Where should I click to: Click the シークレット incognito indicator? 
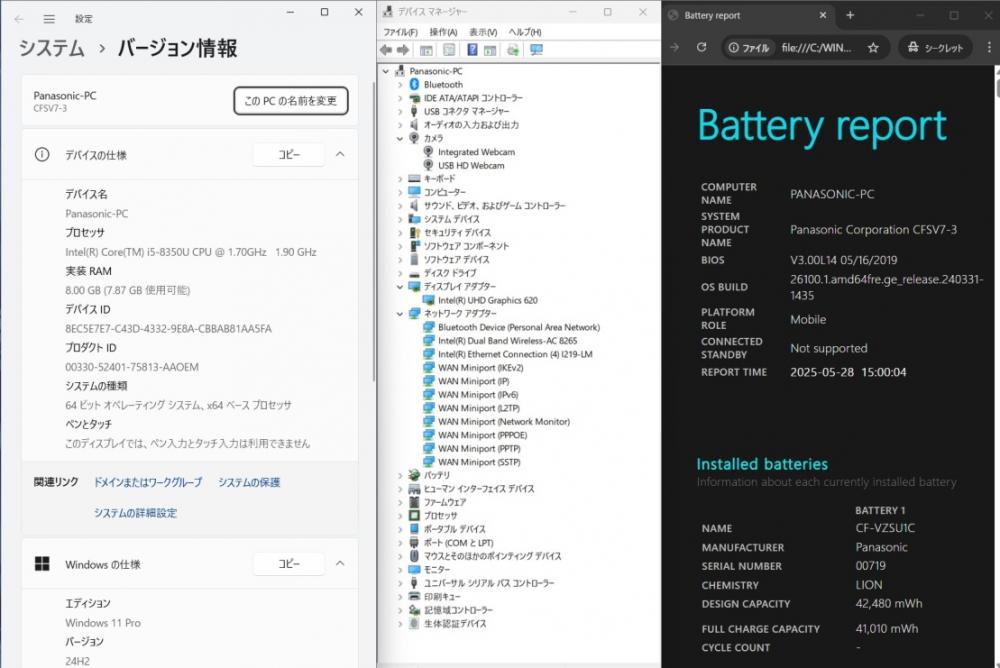pyautogui.click(x=935, y=47)
